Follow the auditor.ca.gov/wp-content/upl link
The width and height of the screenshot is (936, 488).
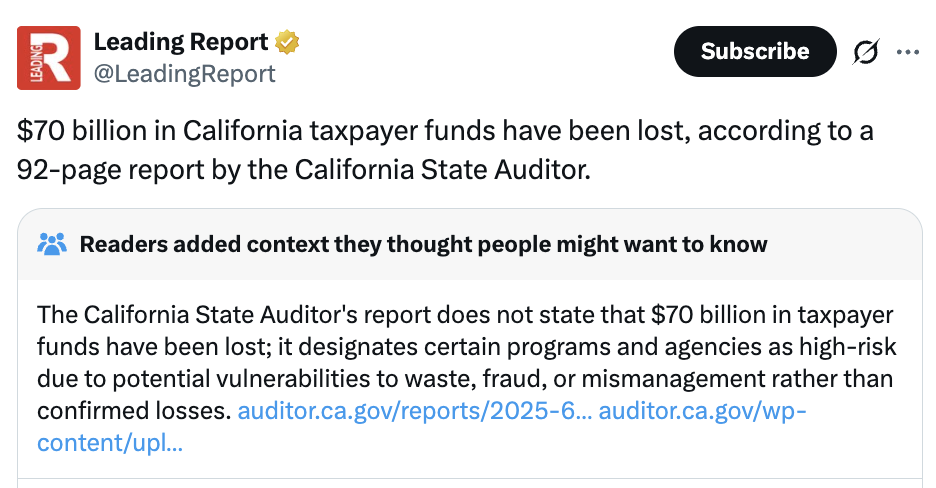coord(701,411)
